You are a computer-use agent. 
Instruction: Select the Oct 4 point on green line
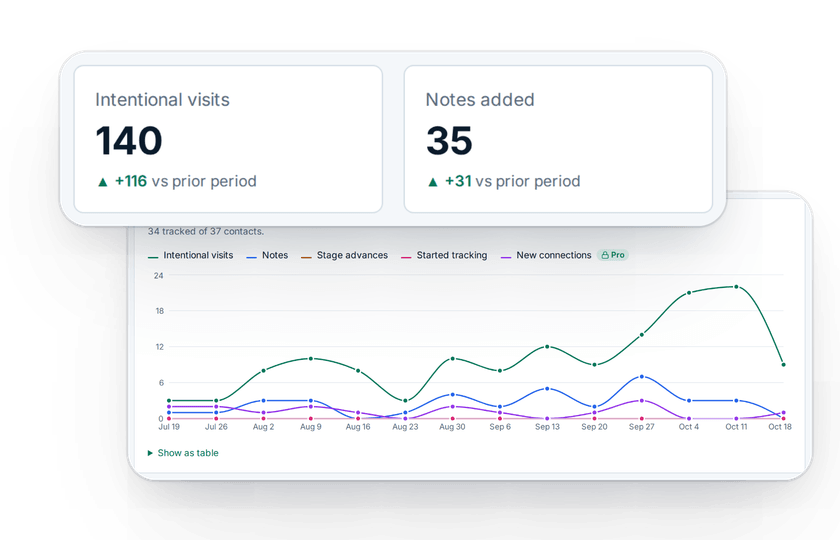click(689, 293)
